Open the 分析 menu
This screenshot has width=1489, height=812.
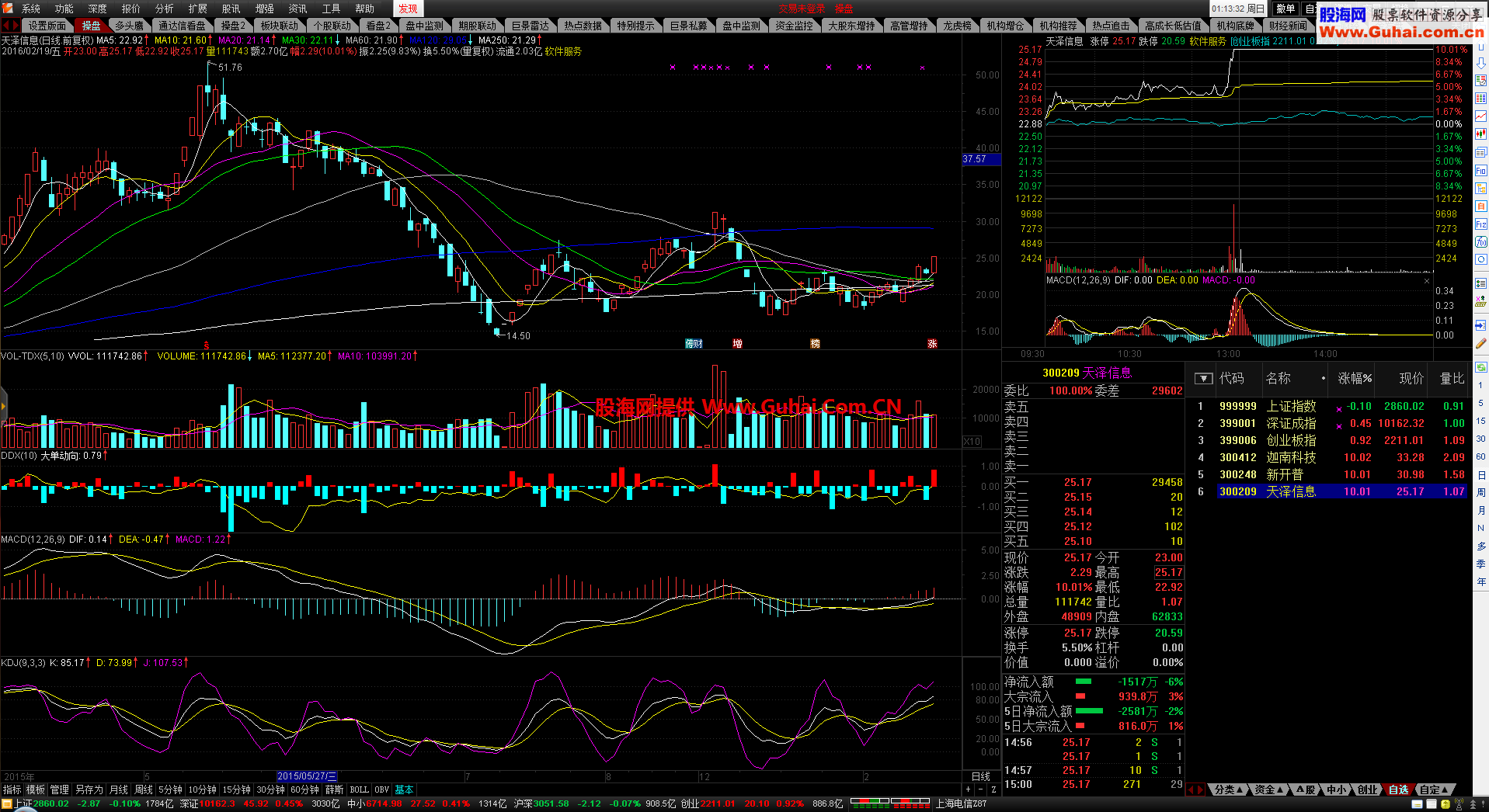tap(165, 9)
